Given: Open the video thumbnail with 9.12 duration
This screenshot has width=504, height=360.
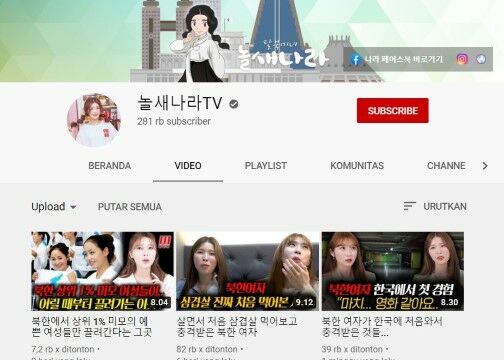Looking at the screenshot, I should [x=247, y=271].
